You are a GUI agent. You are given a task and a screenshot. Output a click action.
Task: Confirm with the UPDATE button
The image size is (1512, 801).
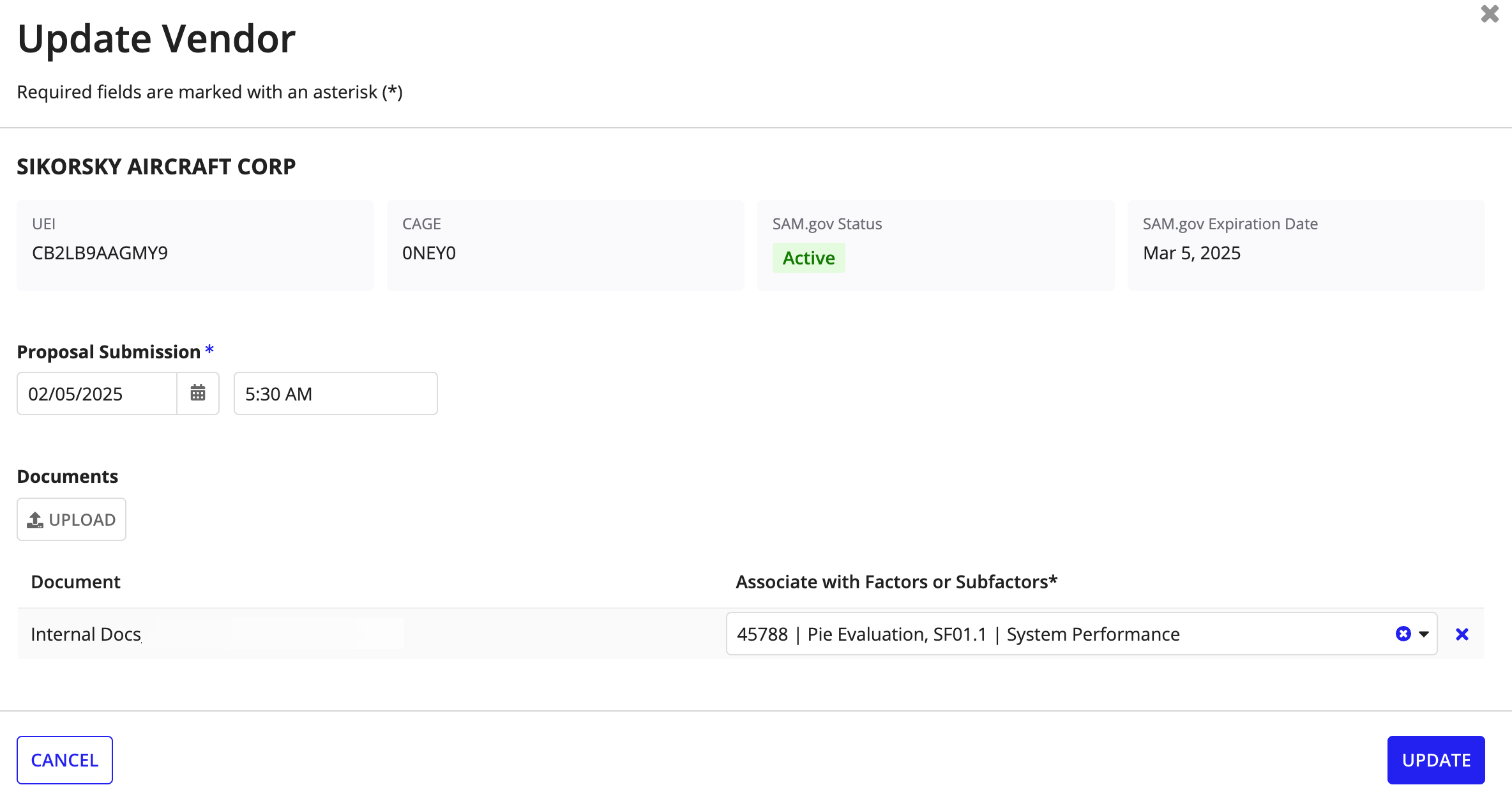pyautogui.click(x=1436, y=760)
